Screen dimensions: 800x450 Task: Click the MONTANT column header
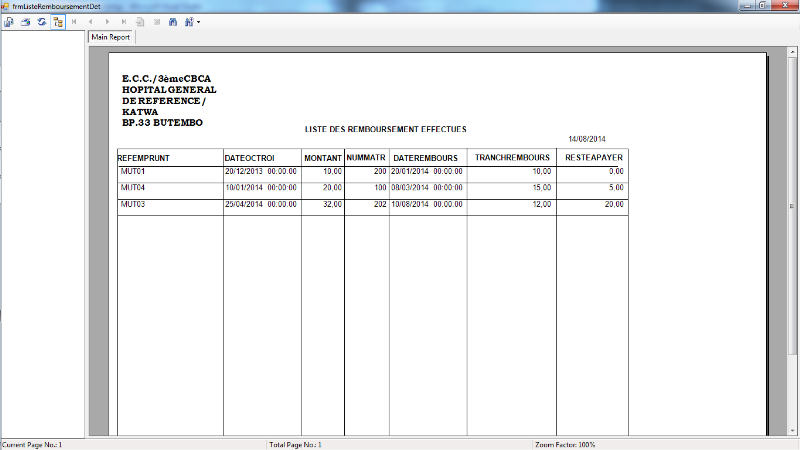click(x=323, y=158)
